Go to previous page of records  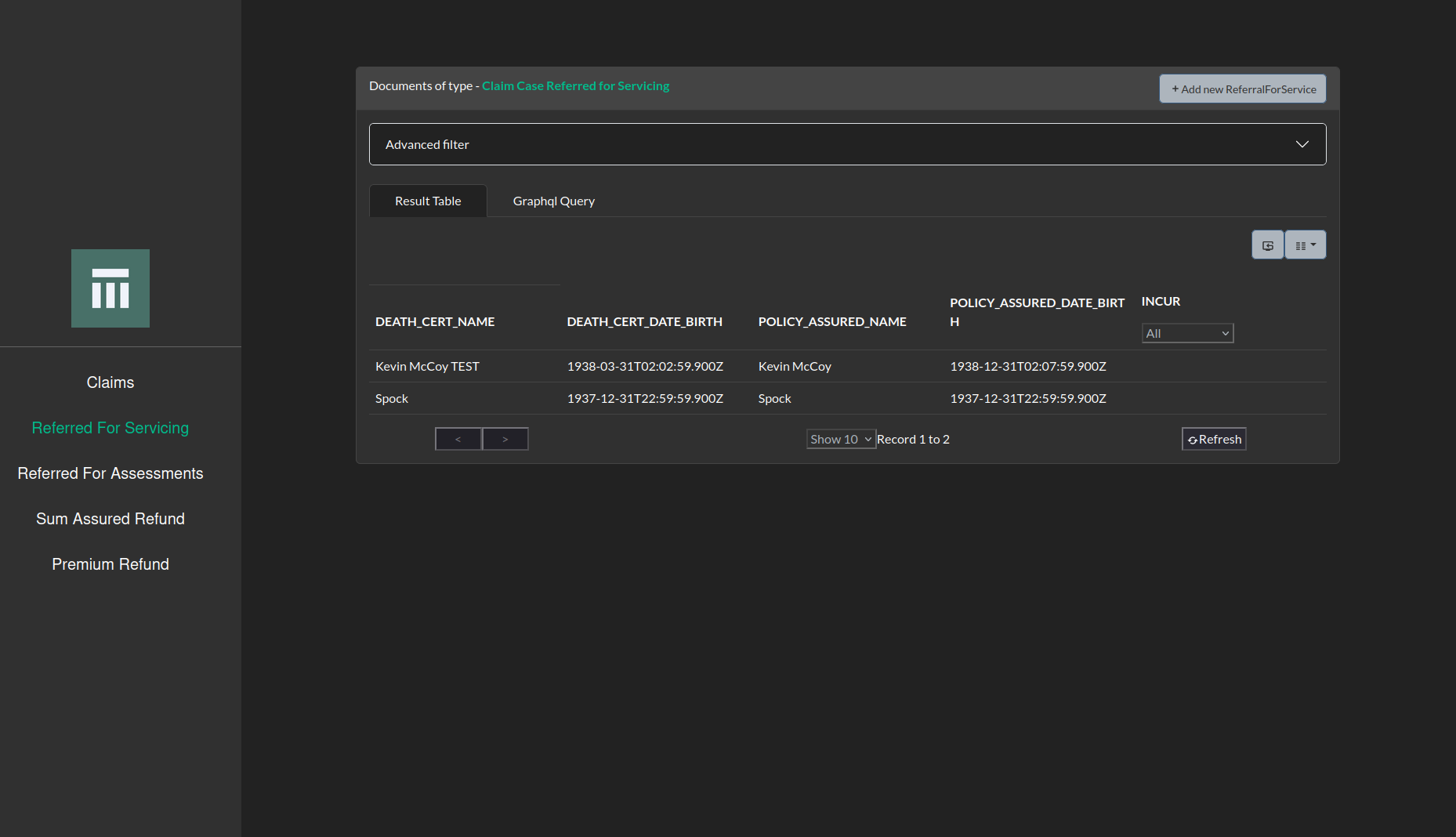[458, 439]
